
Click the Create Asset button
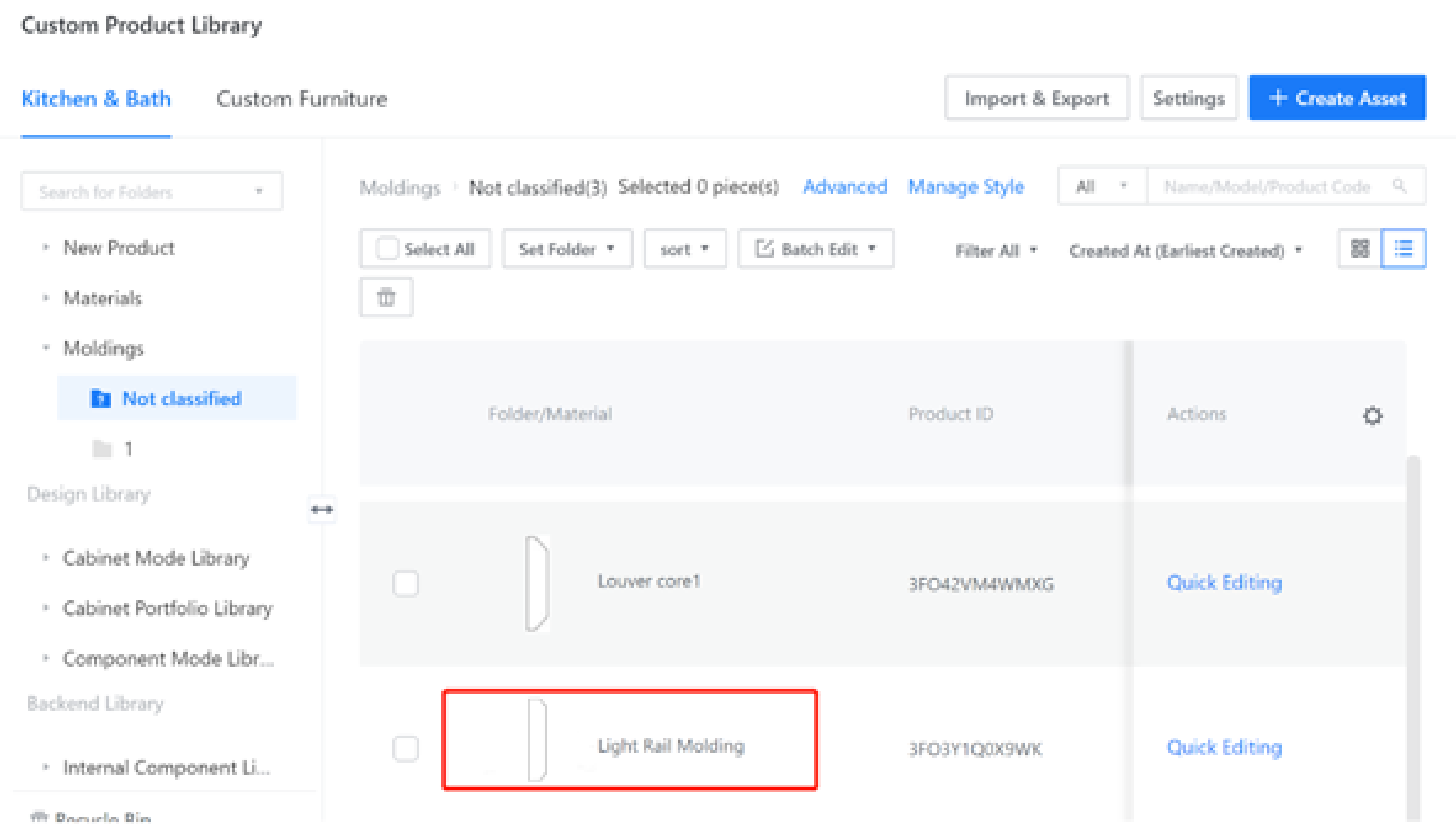(1337, 98)
